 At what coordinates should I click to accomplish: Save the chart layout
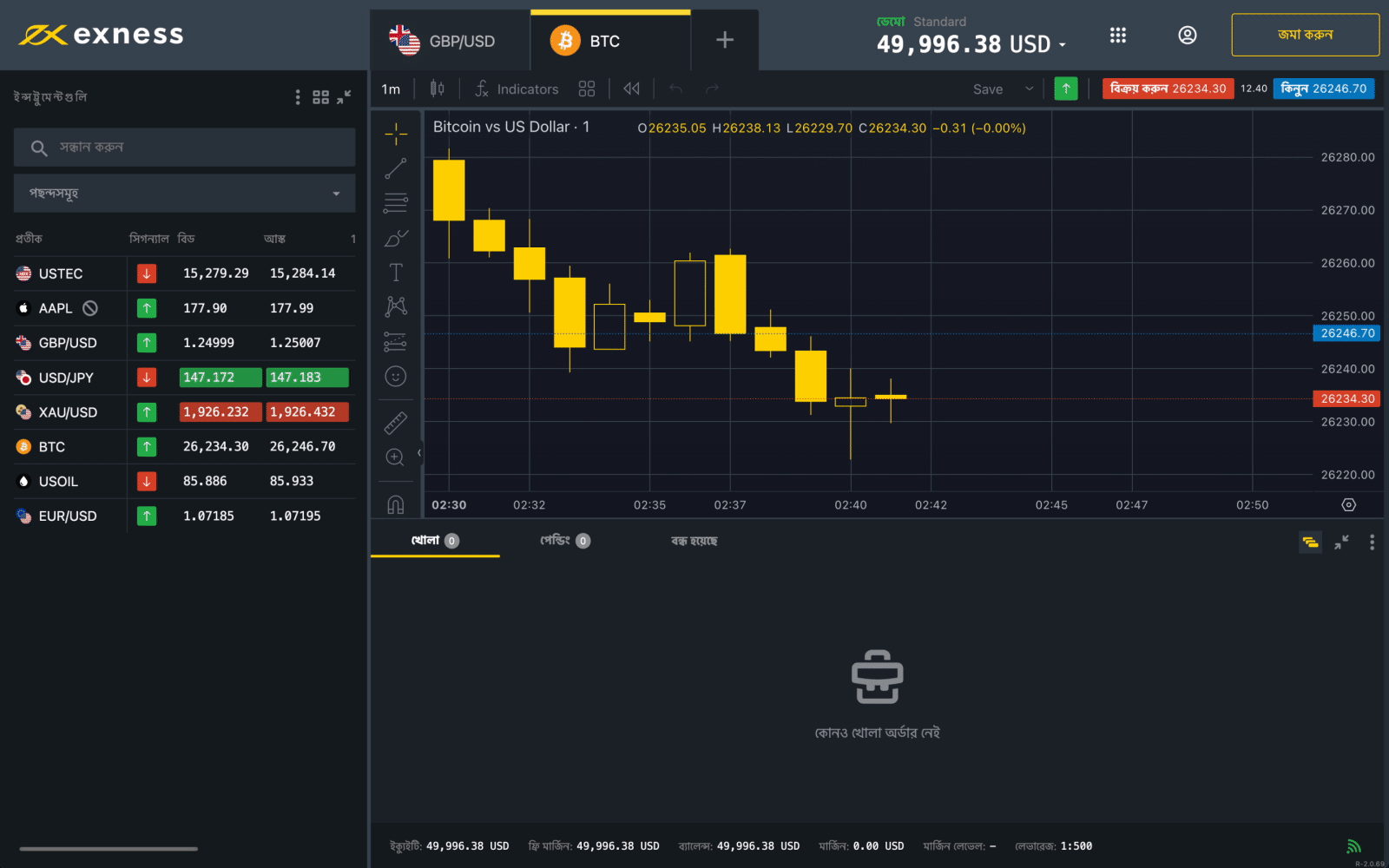988,89
